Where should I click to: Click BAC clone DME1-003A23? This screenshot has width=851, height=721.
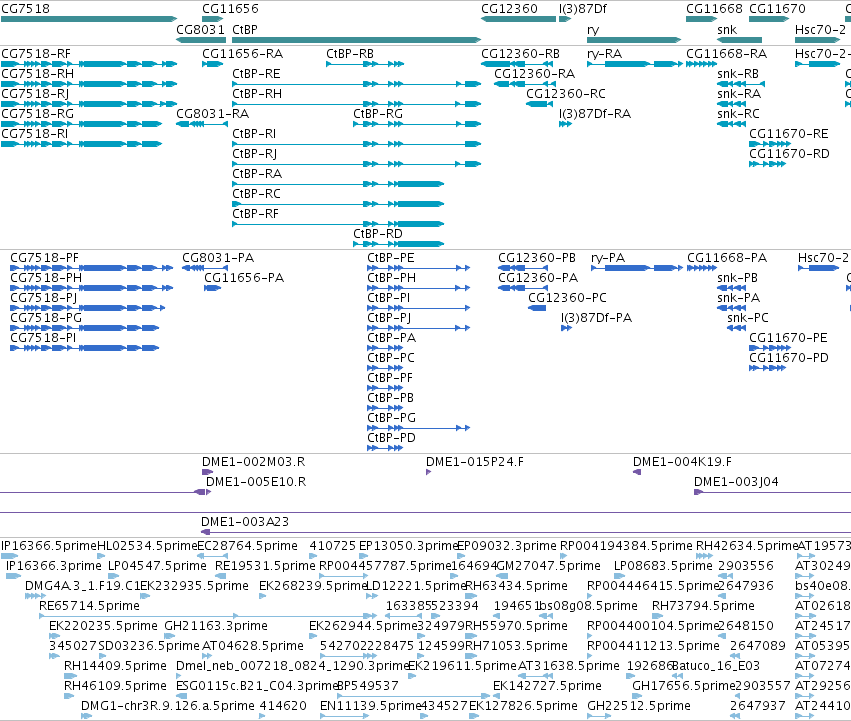(x=526, y=533)
